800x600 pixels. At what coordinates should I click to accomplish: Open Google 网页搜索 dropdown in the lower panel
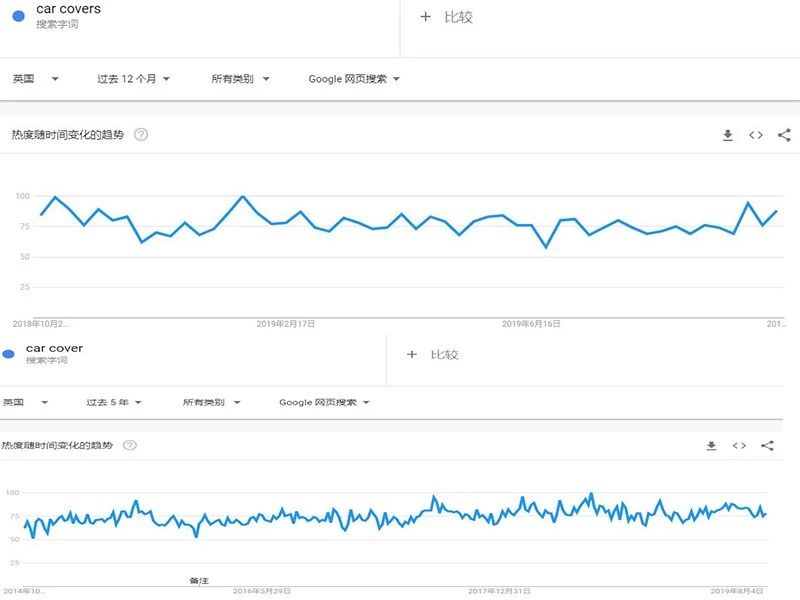point(324,402)
